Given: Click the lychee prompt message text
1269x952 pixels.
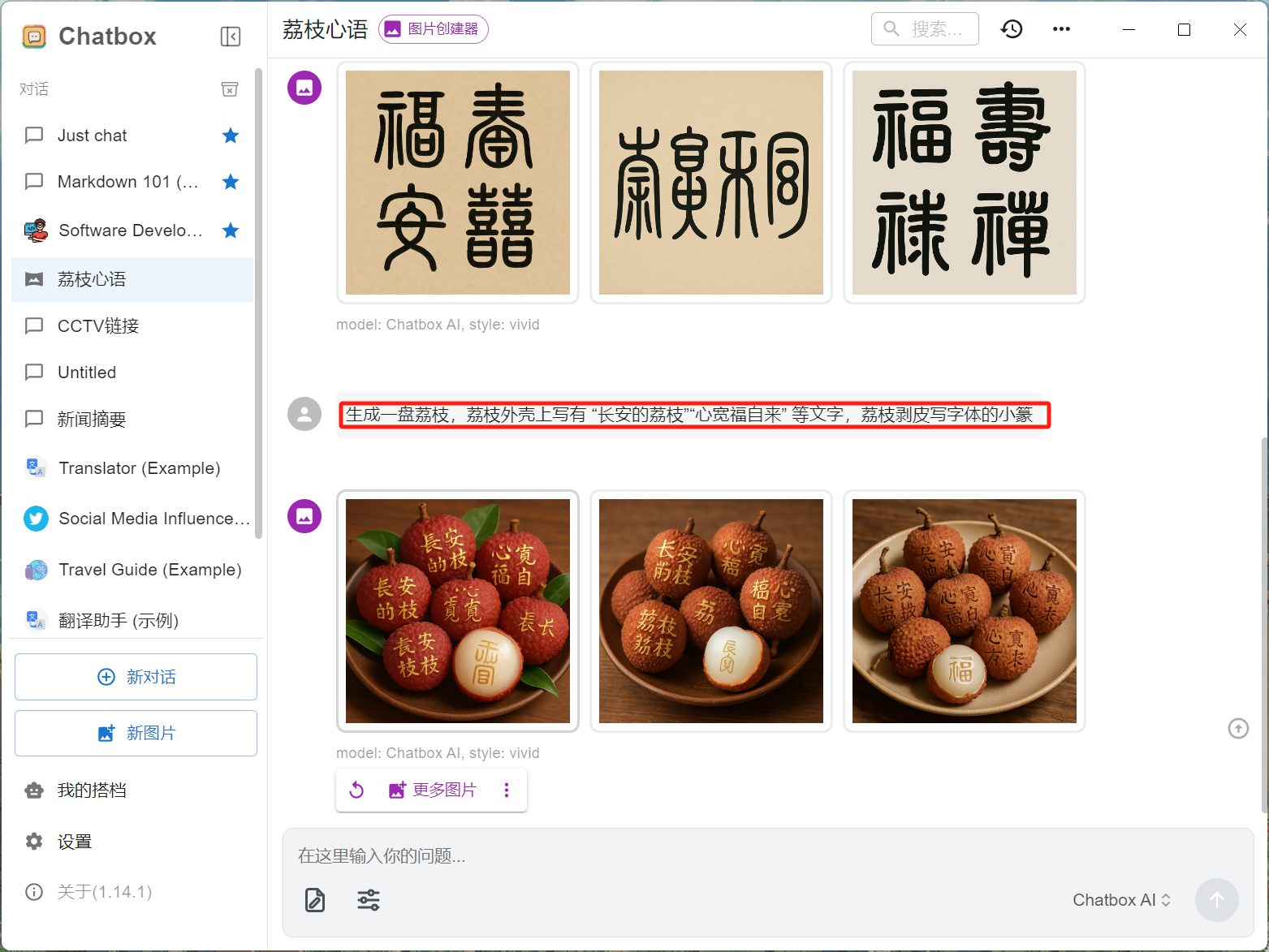Looking at the screenshot, I should click(689, 415).
